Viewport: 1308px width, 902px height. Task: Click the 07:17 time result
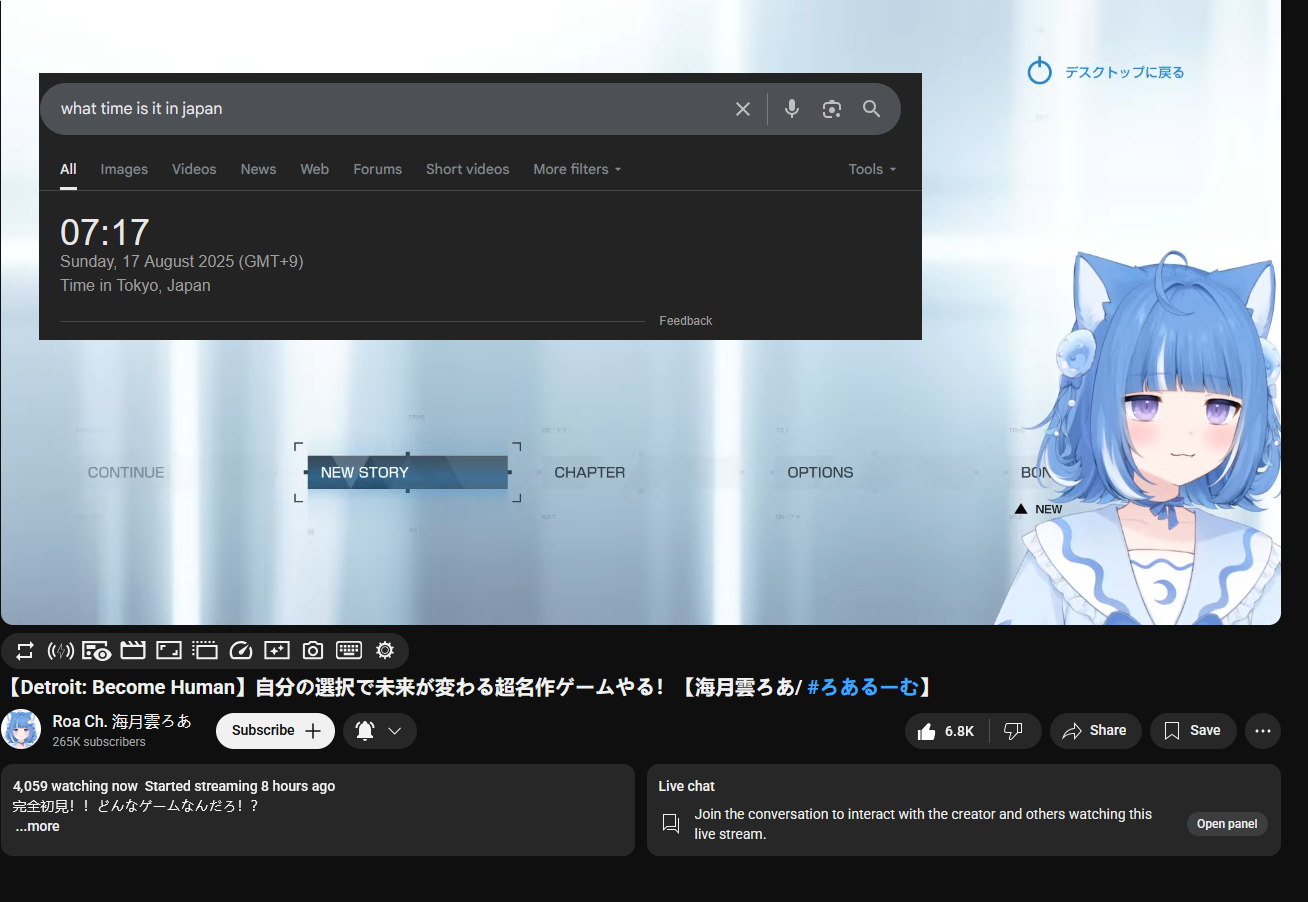(104, 232)
